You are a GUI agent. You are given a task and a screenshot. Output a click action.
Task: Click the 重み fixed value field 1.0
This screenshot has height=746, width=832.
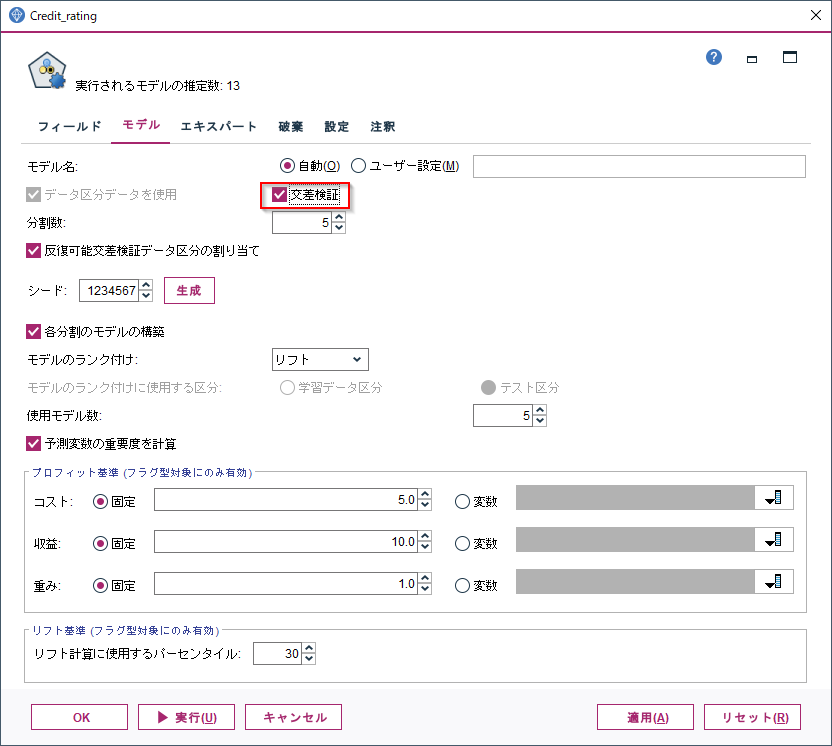tap(286, 584)
